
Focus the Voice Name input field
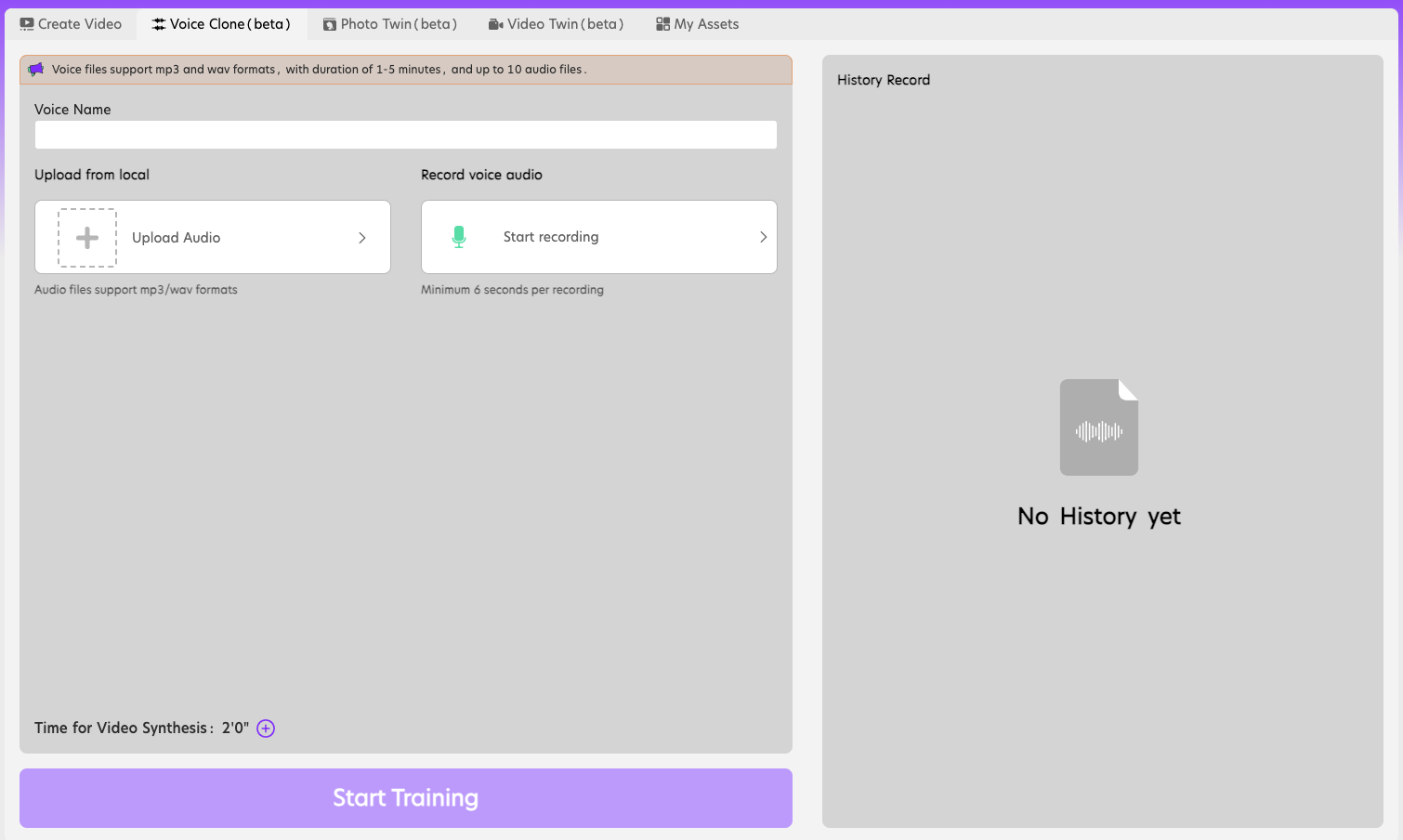pos(406,136)
